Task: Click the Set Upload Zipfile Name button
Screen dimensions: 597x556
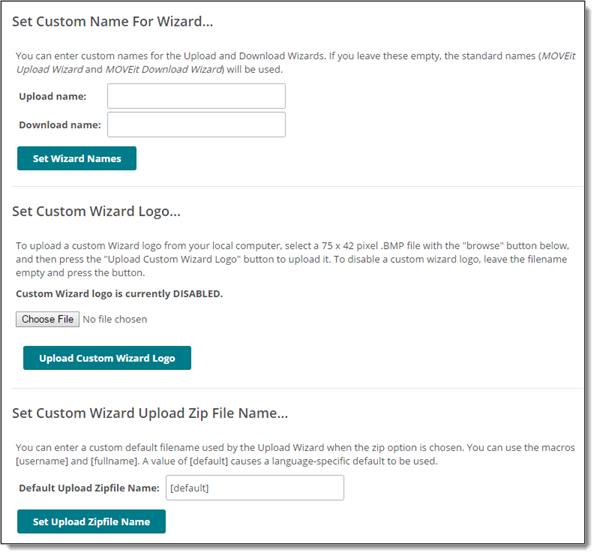Action: click(91, 521)
